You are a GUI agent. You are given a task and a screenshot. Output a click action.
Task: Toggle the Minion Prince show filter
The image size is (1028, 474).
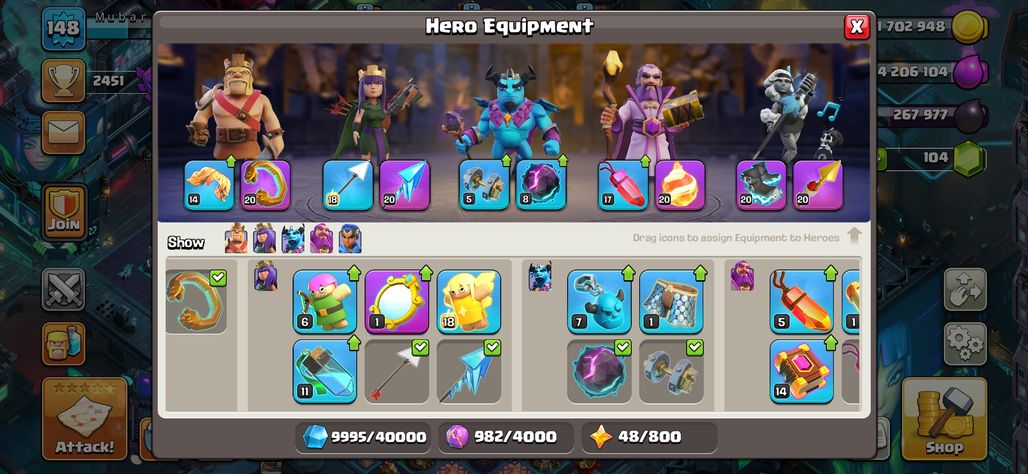(x=293, y=239)
